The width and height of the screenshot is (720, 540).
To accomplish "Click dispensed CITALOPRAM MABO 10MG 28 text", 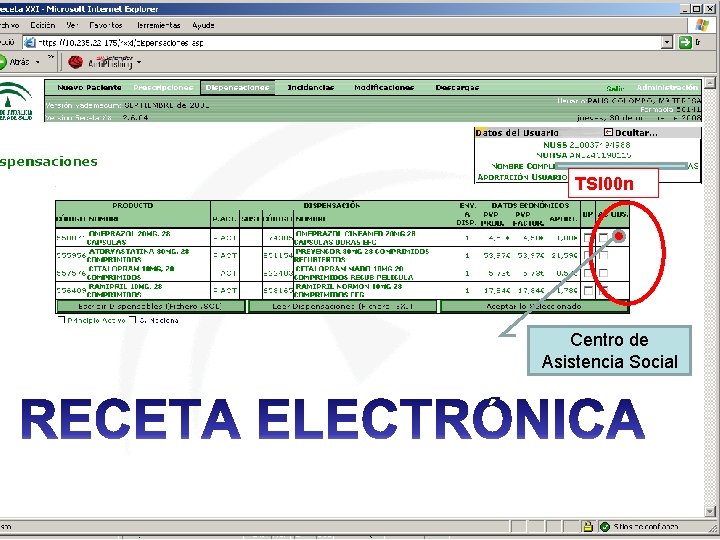I will [x=348, y=269].
